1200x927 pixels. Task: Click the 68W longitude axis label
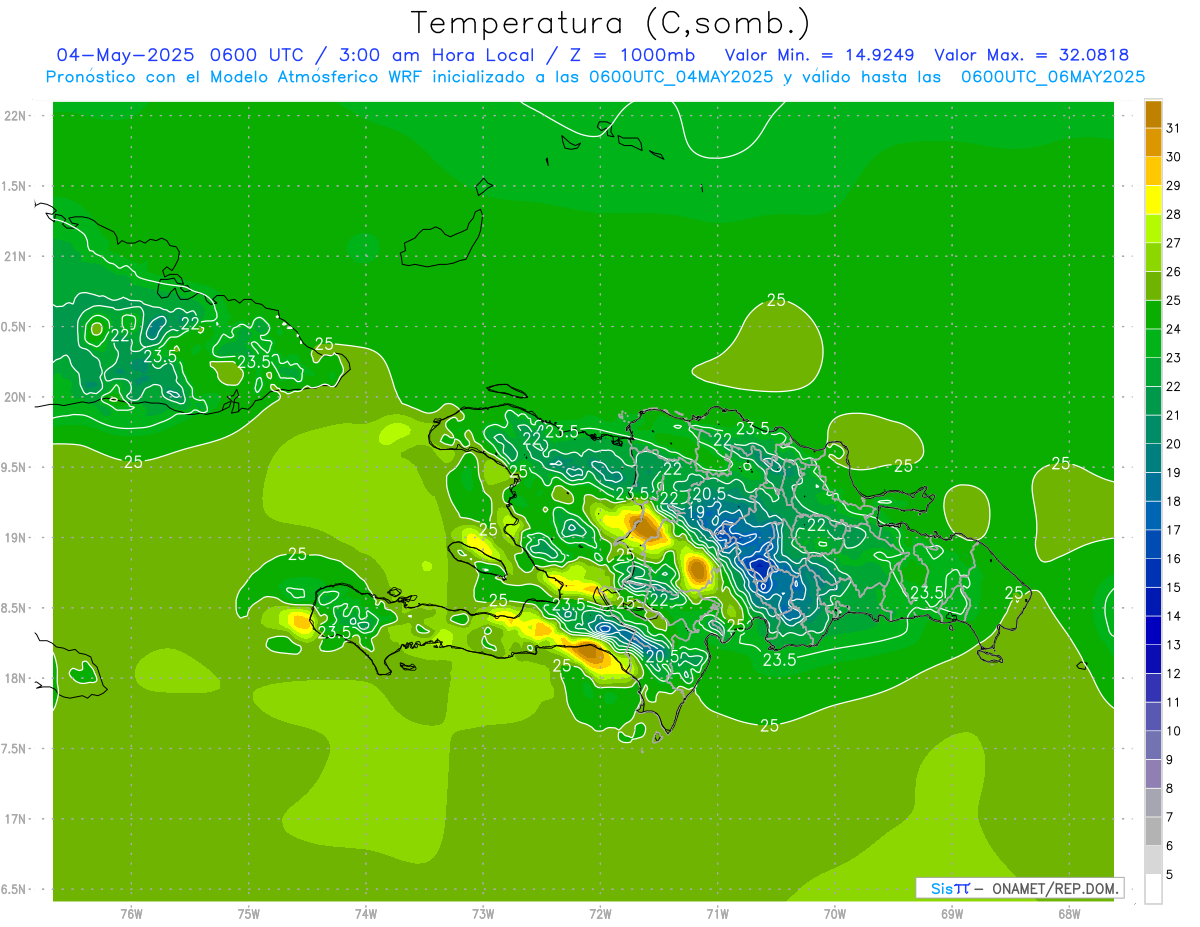click(x=1069, y=914)
